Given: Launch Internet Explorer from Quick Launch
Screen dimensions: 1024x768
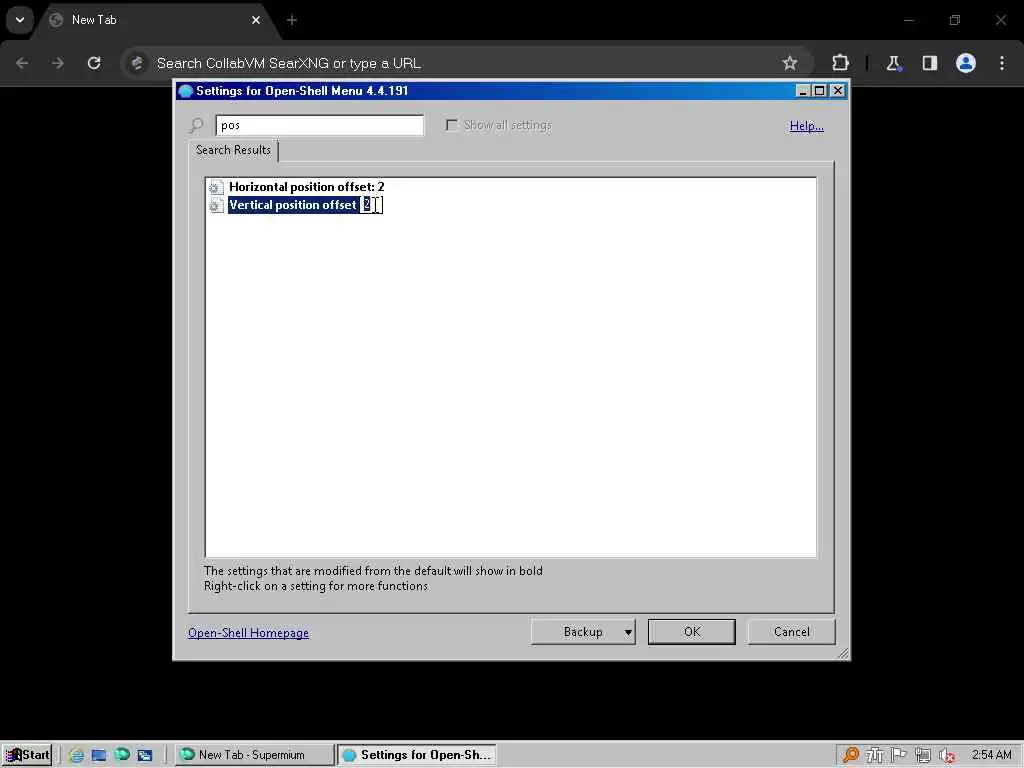Looking at the screenshot, I should coord(76,756).
